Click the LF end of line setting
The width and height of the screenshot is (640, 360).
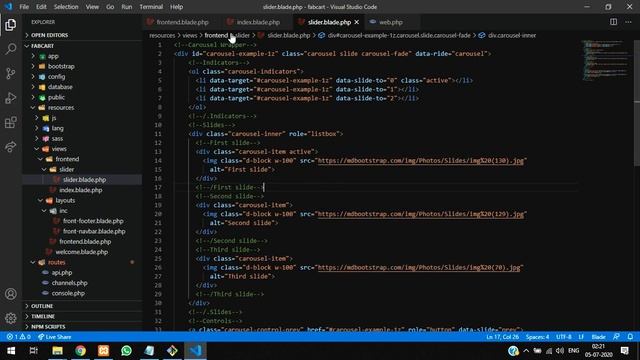581,337
